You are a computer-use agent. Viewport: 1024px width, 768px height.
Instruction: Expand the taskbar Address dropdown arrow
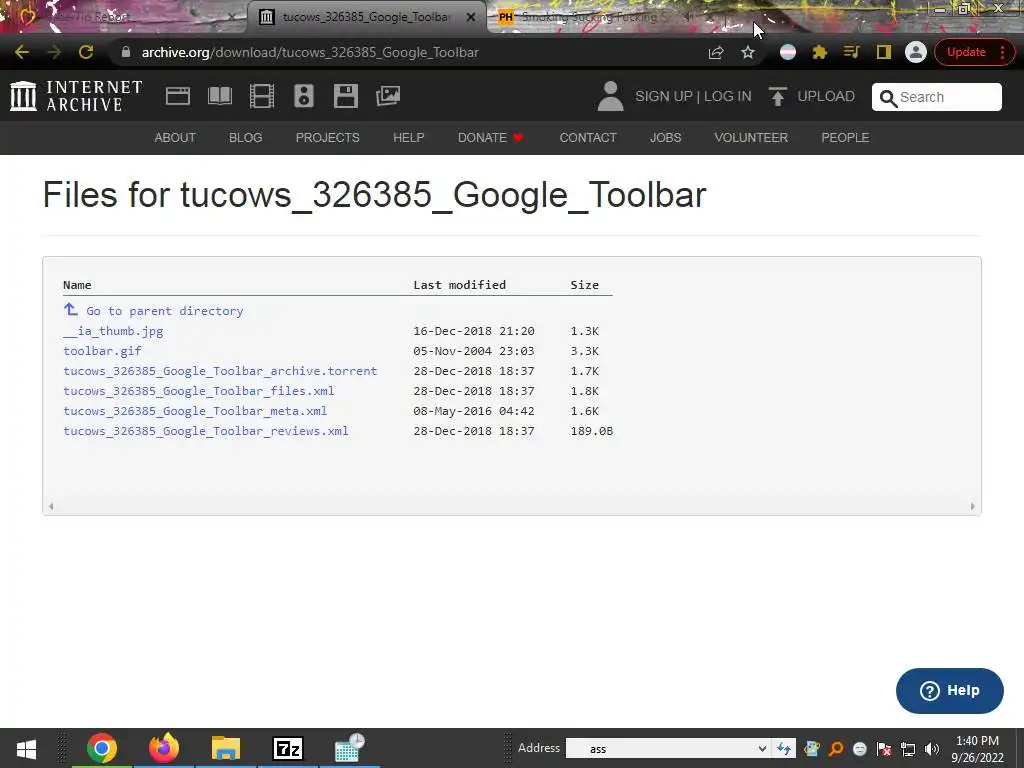point(761,749)
